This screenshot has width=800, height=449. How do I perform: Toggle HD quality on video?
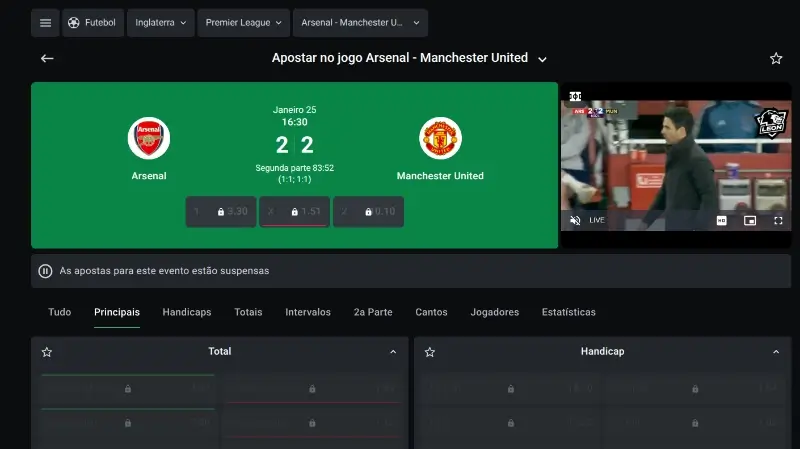click(721, 220)
